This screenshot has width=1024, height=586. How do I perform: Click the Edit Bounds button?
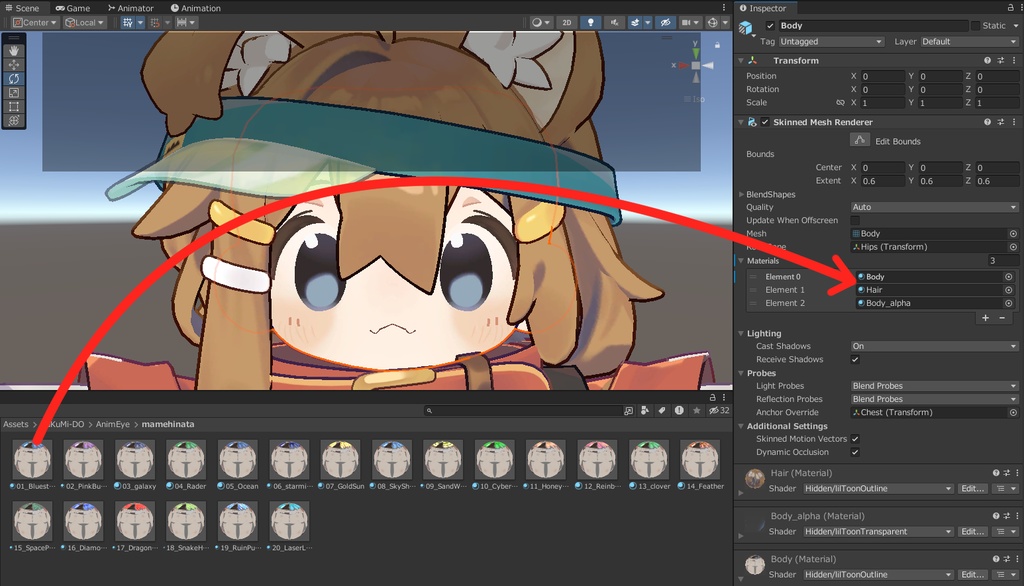point(859,140)
